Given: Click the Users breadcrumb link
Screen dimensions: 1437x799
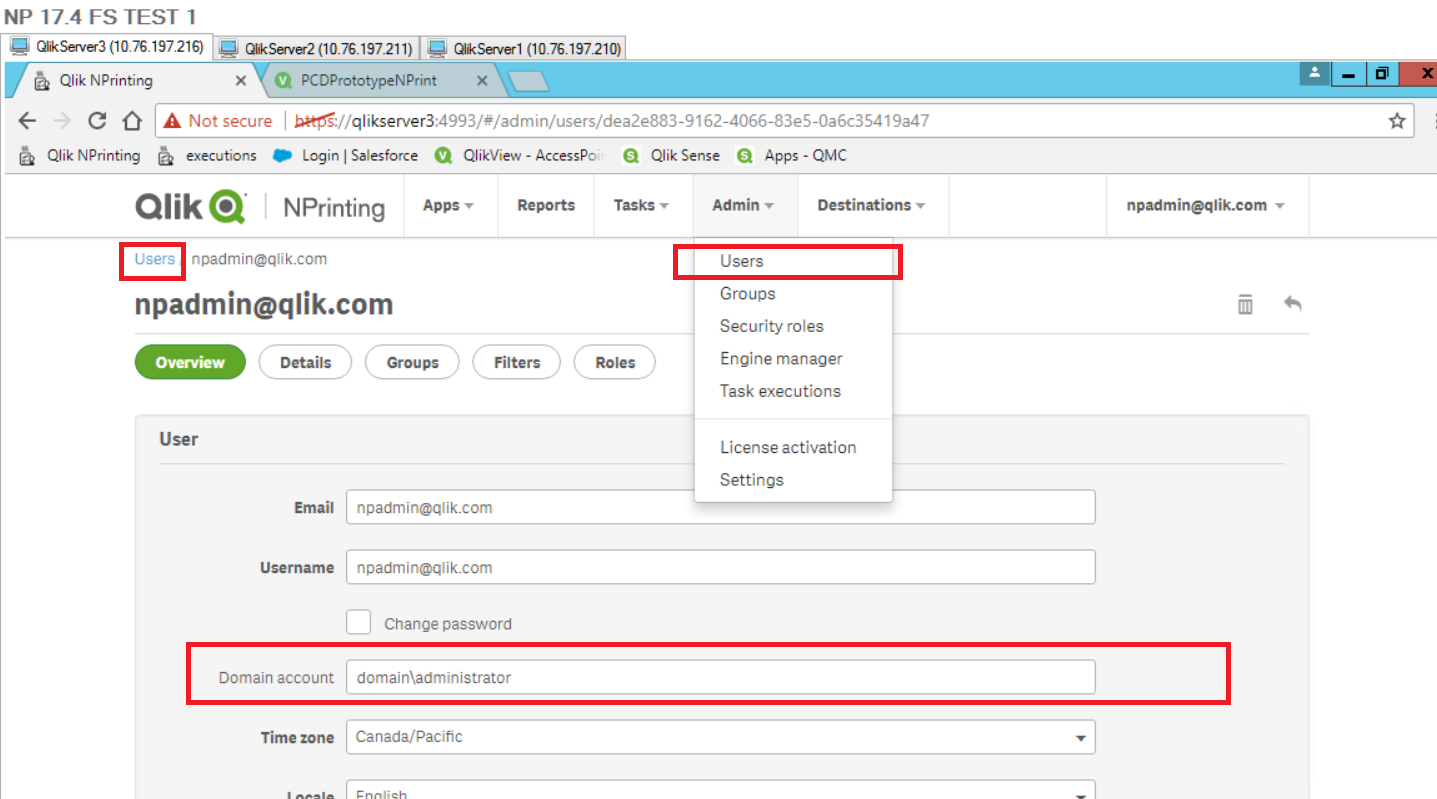Looking at the screenshot, I should tap(155, 259).
